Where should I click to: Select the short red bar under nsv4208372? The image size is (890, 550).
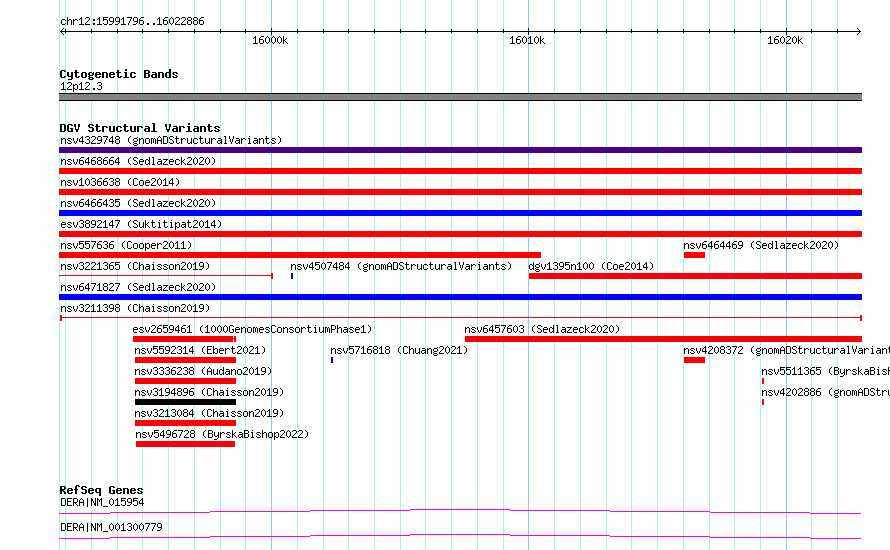coord(694,360)
